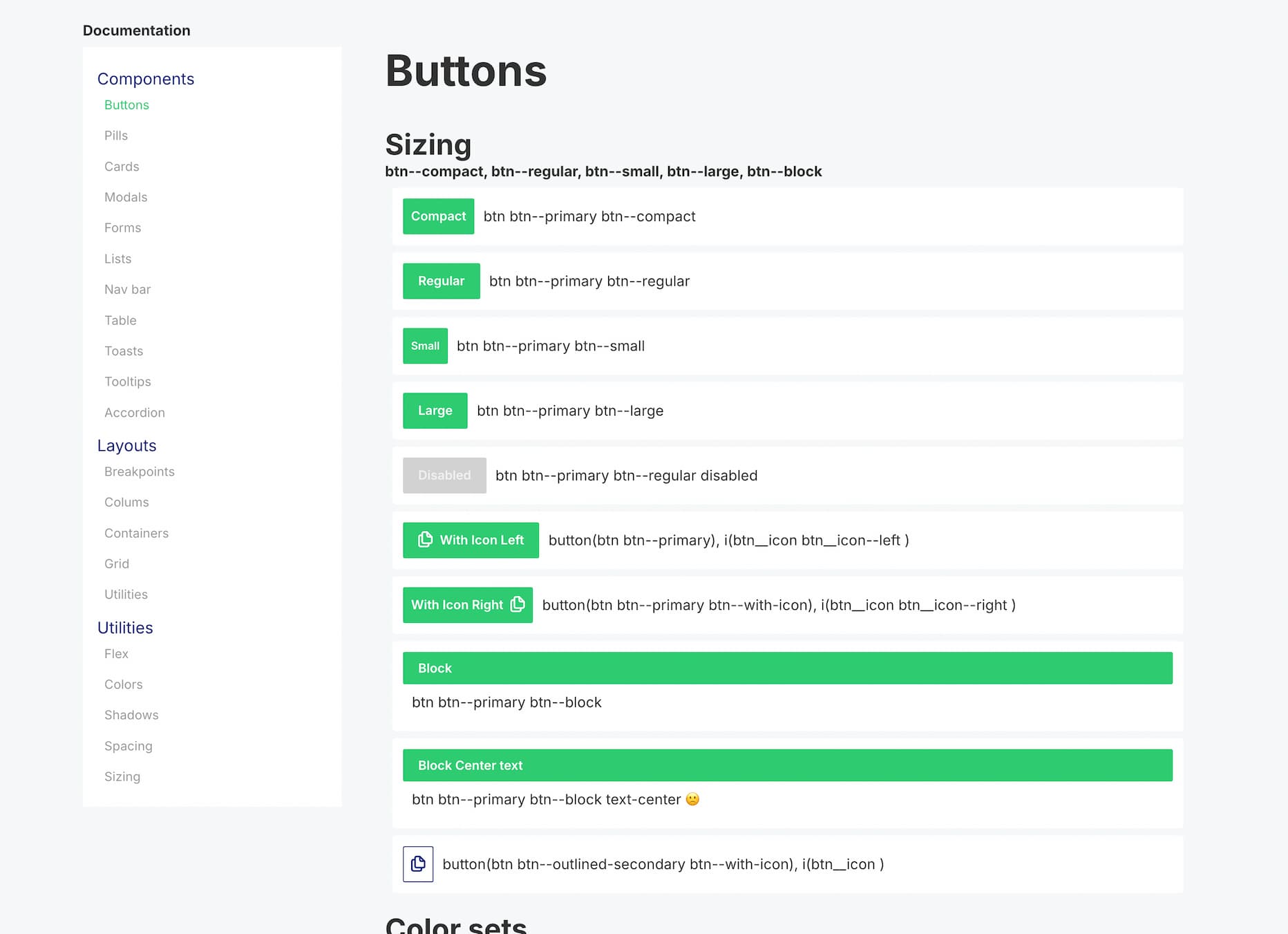Select Forms from the Components list

pyautogui.click(x=122, y=228)
